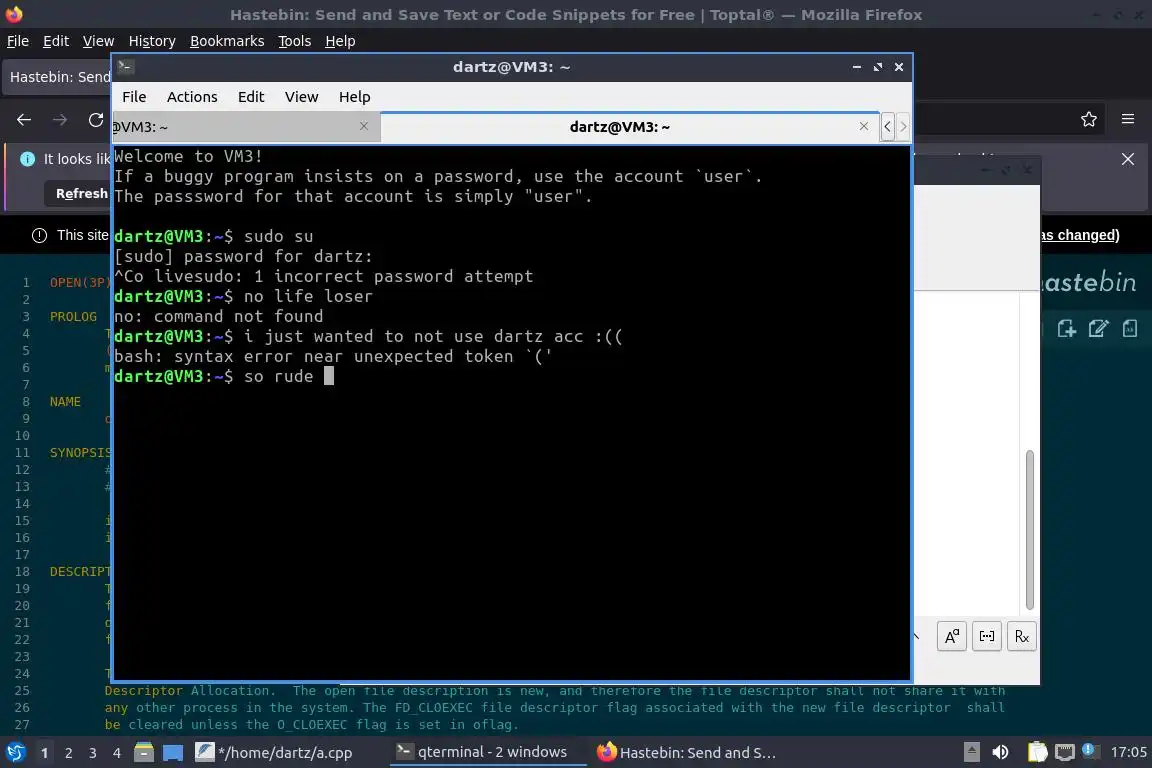
Task: Open Firefox Bookmarks menu
Action: [227, 41]
